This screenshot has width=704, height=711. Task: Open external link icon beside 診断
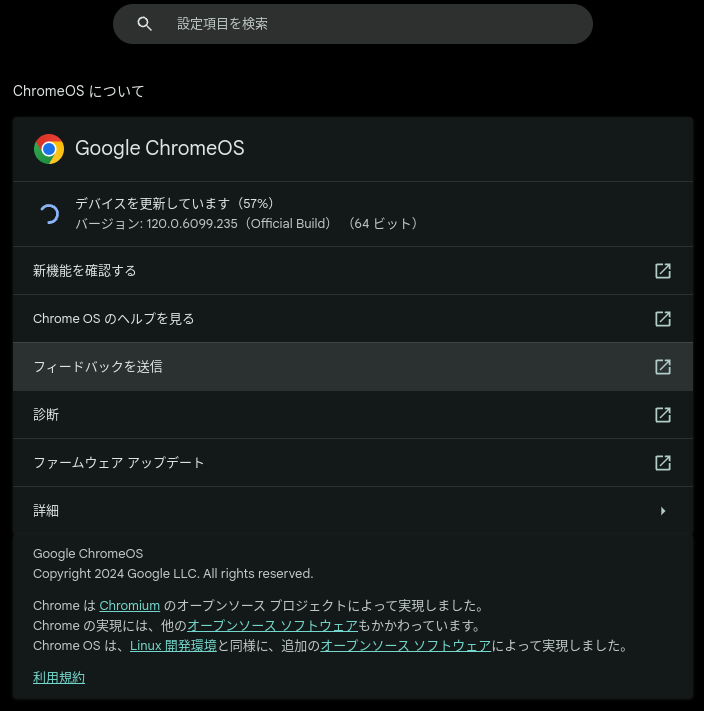pos(663,415)
